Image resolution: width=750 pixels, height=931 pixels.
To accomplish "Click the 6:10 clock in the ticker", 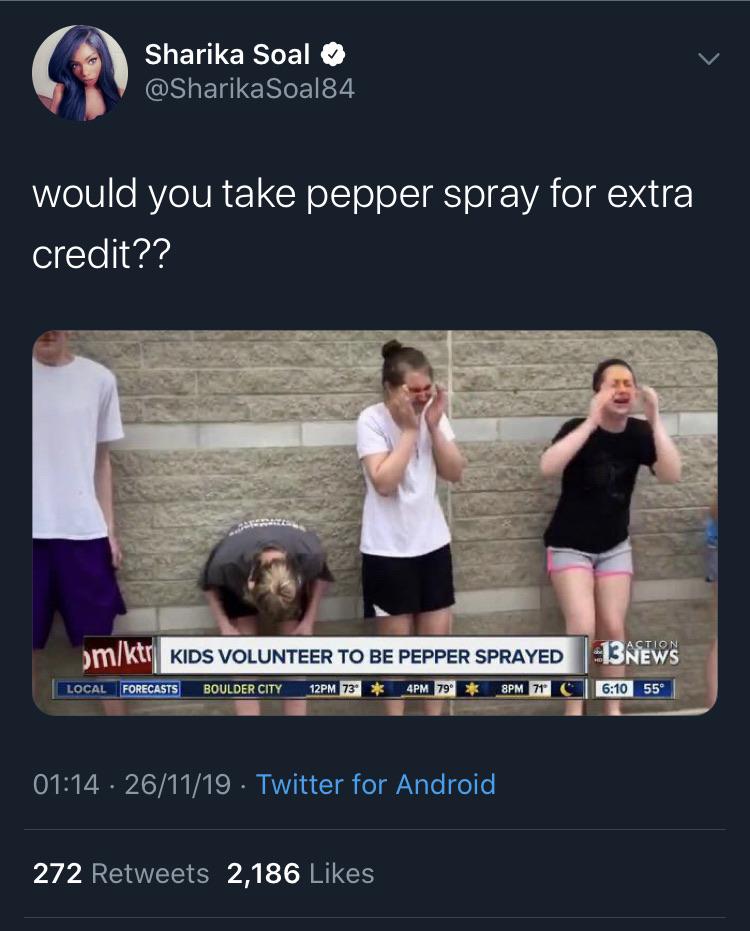I will (613, 689).
